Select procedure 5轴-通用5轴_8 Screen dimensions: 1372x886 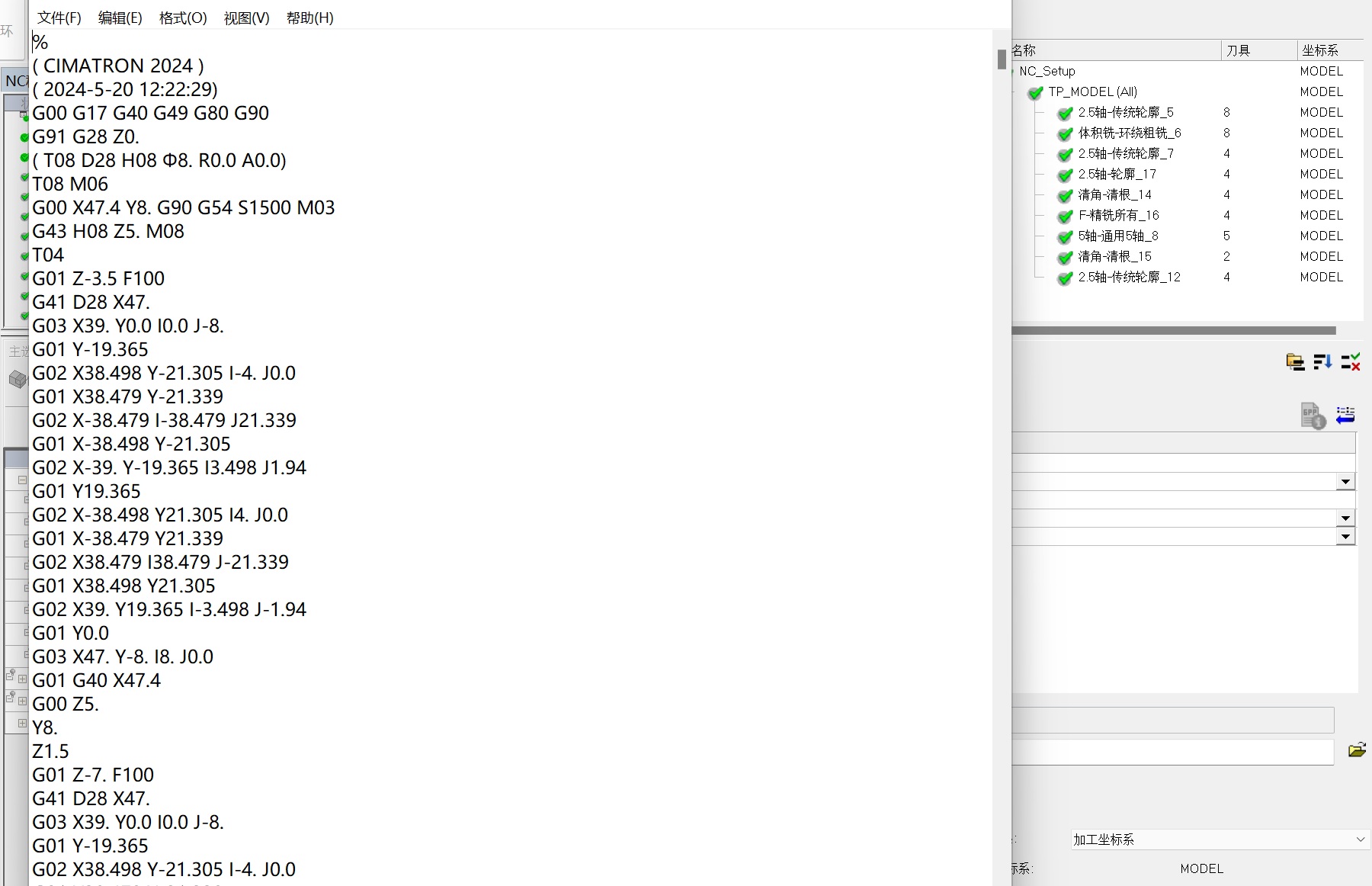click(x=1118, y=236)
